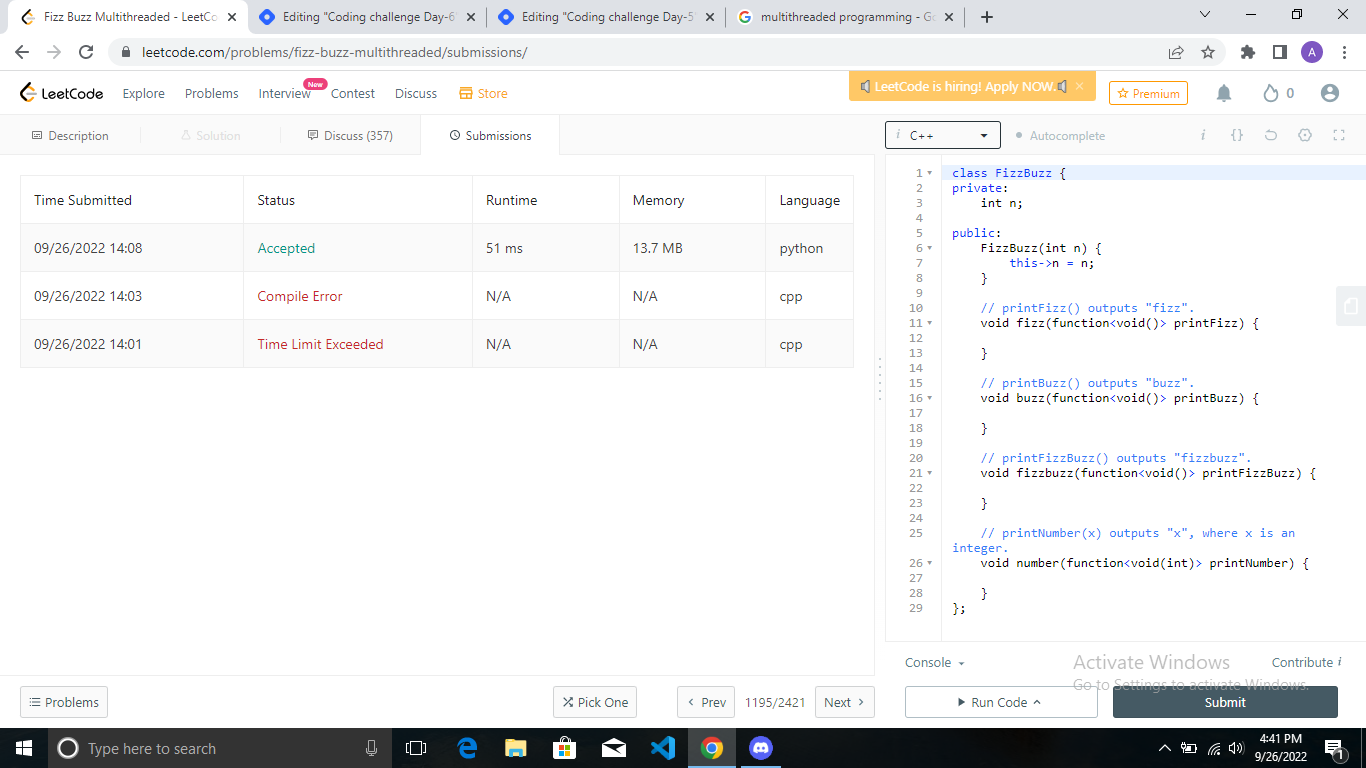Viewport: 1366px width, 768px height.
Task: Switch to the multithreaded programming Google tab
Action: [847, 17]
